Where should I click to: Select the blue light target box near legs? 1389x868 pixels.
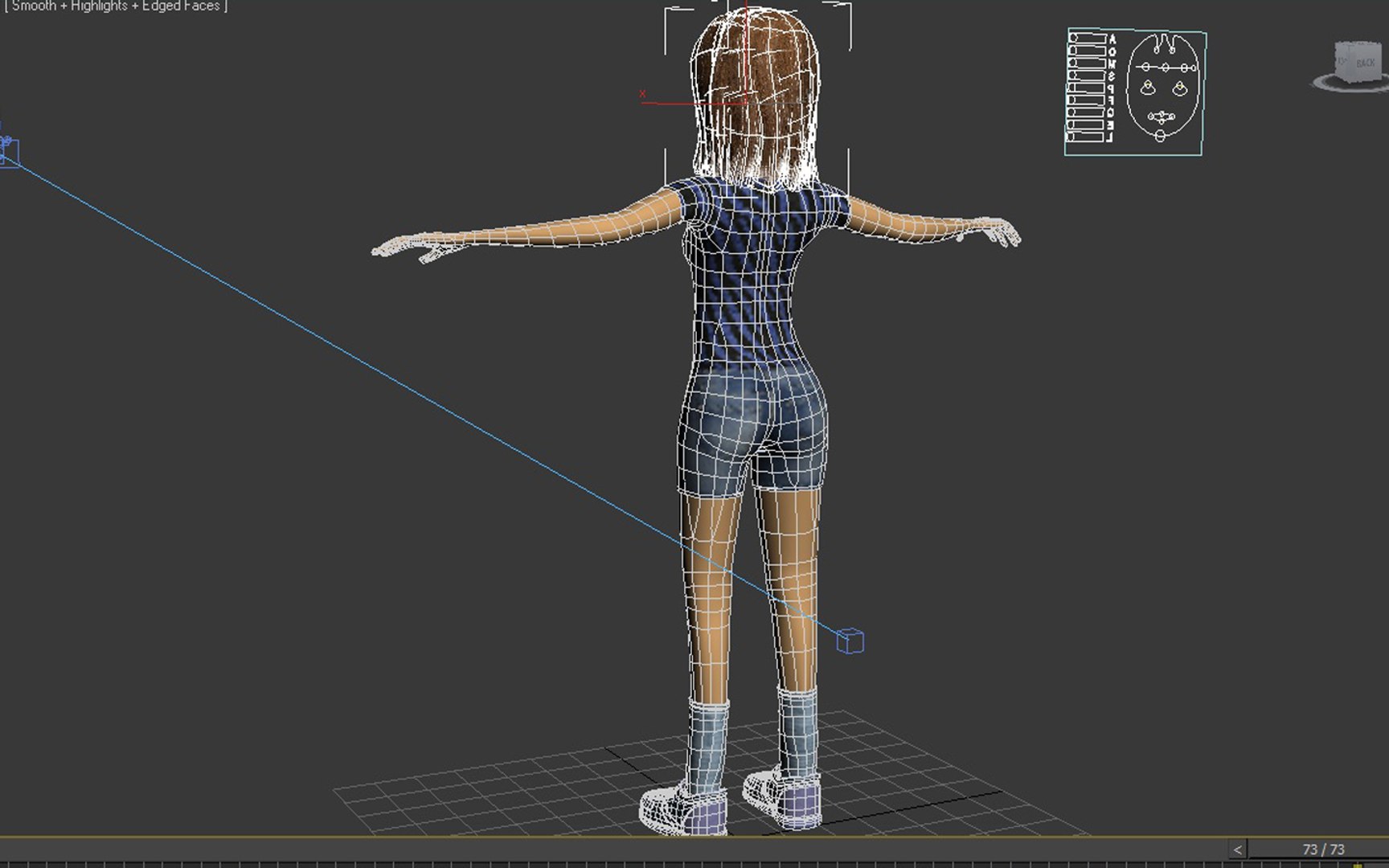click(850, 641)
